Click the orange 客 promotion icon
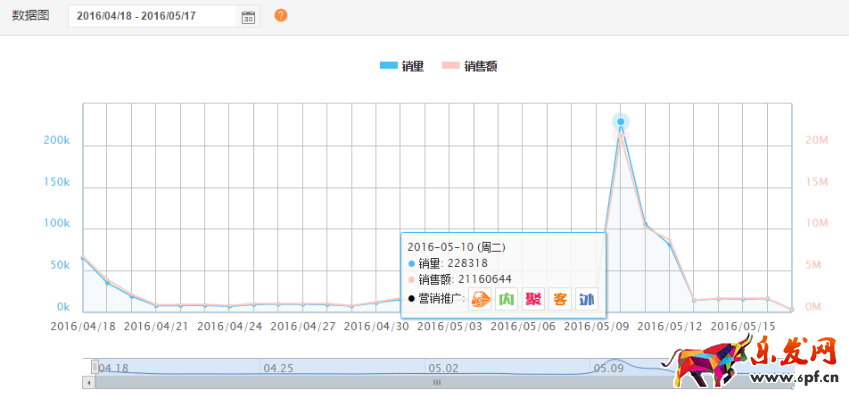Viewport: 849px width, 398px height. (x=560, y=299)
